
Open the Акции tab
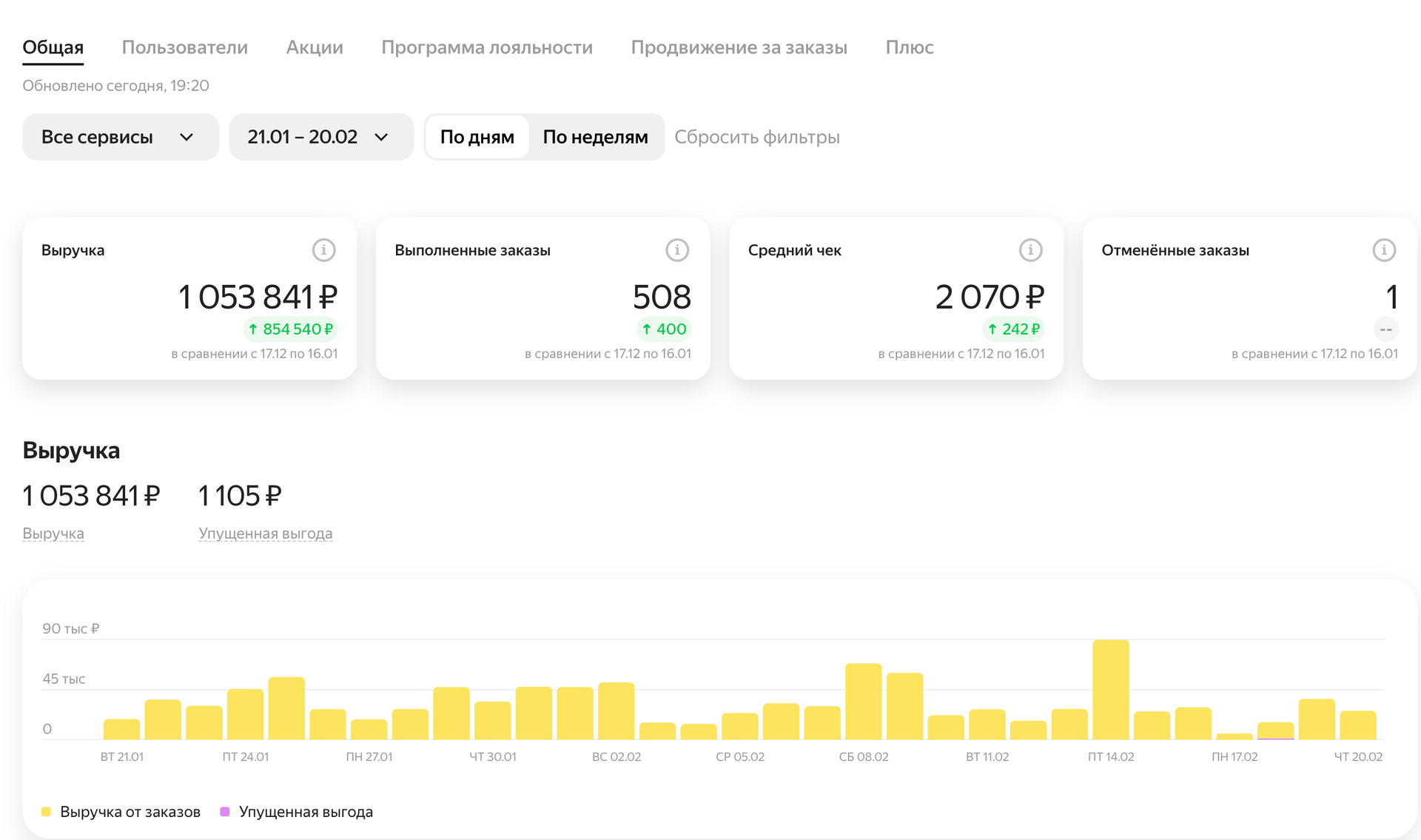(315, 47)
